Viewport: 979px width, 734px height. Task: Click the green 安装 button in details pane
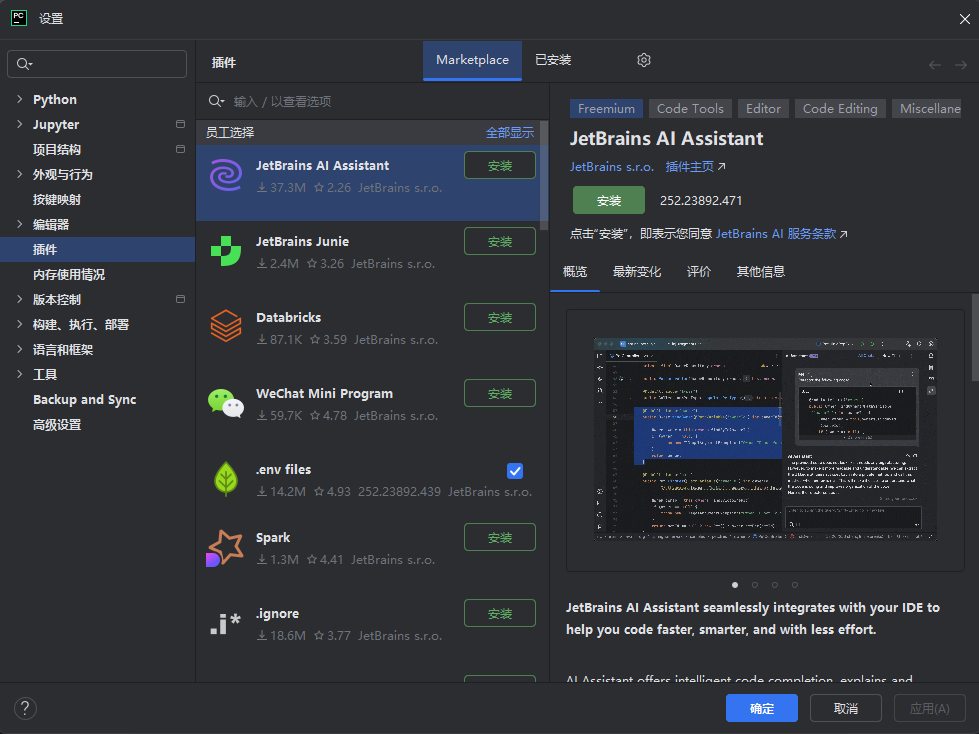(x=609, y=200)
